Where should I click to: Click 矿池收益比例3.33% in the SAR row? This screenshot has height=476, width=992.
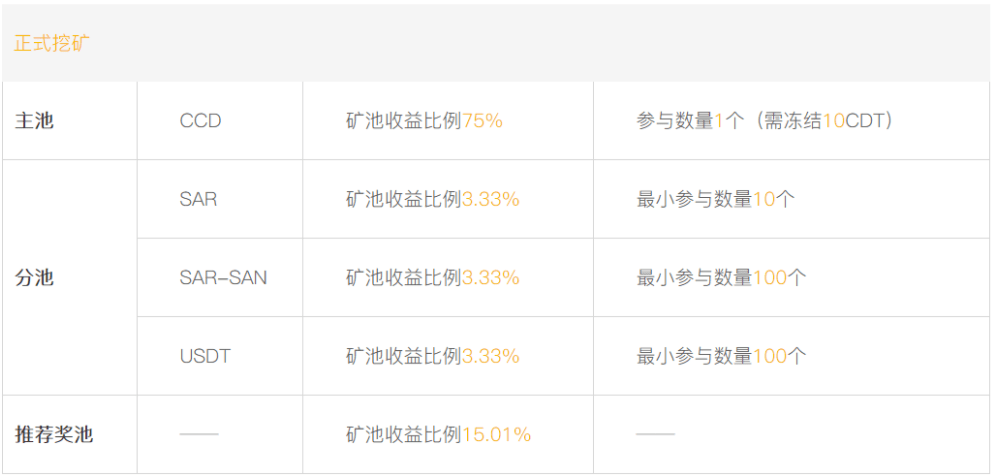pyautogui.click(x=433, y=199)
